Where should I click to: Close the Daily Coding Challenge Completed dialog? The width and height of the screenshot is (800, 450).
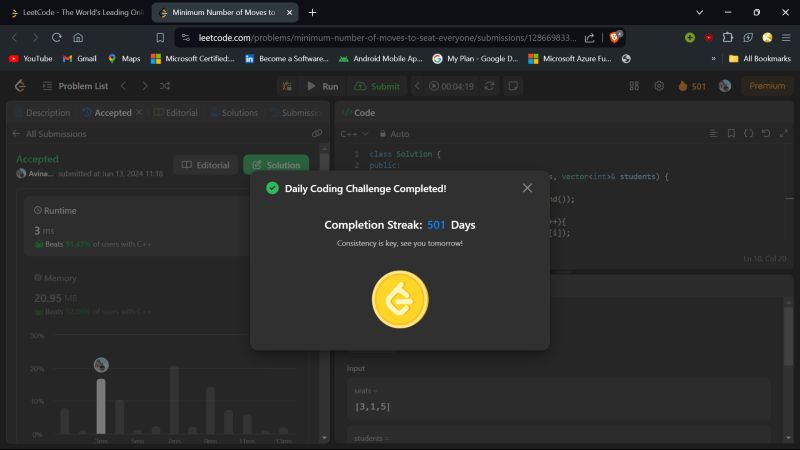click(x=527, y=188)
